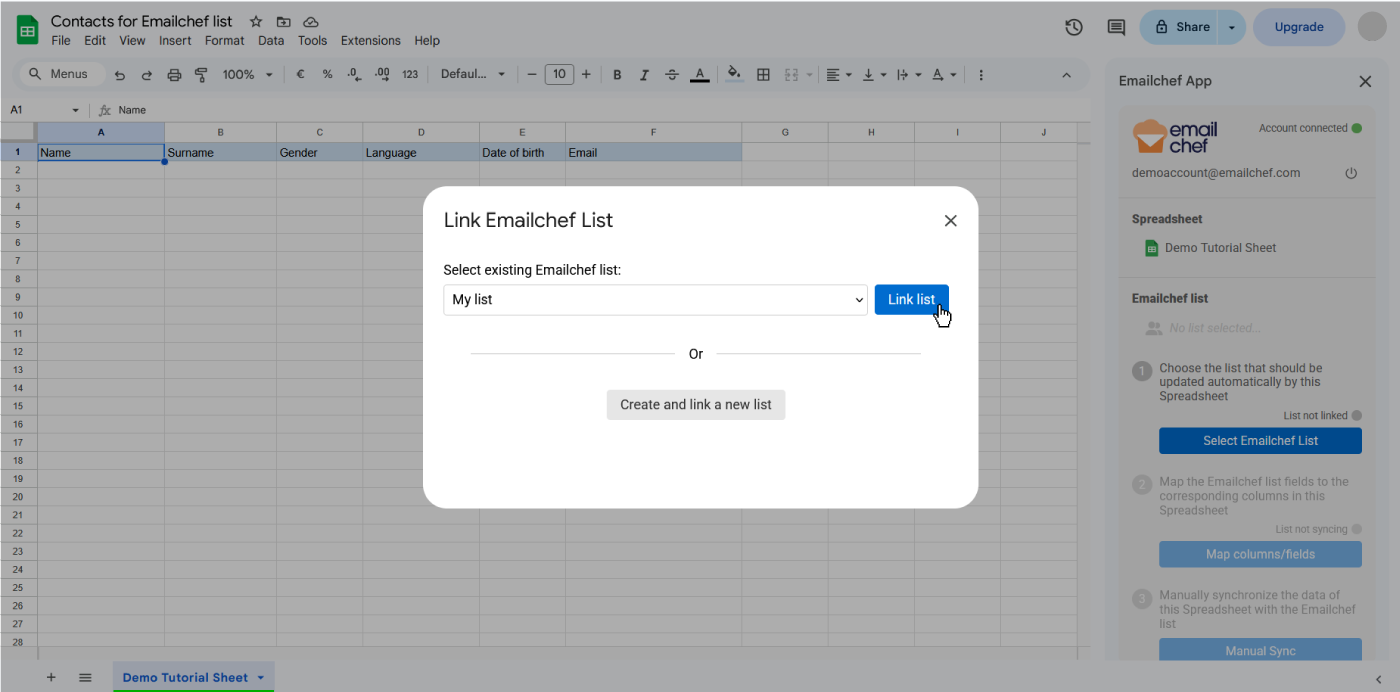This screenshot has width=1400, height=692.
Task: Select the paint format tool
Action: coord(201,75)
